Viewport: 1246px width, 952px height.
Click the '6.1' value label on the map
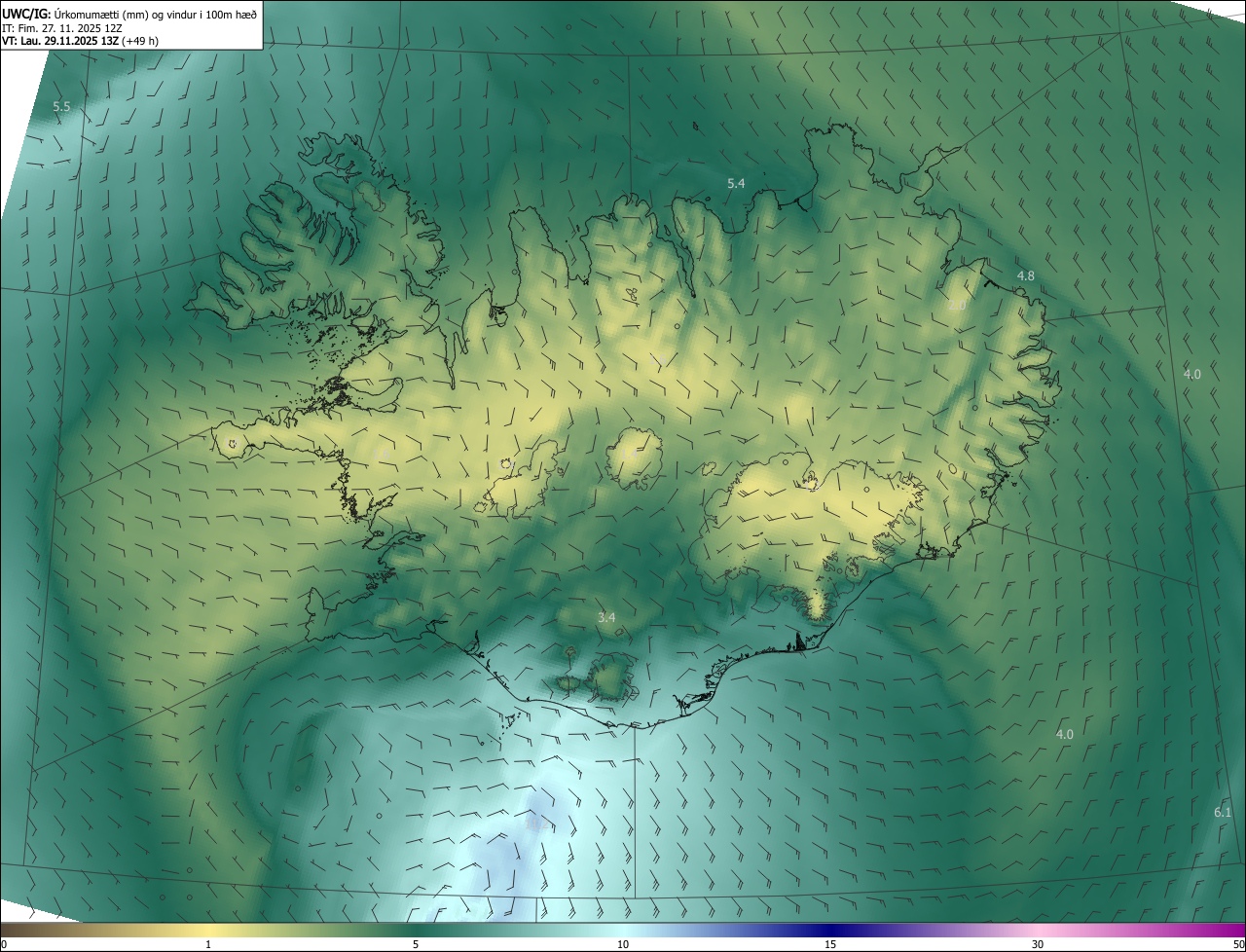[x=1223, y=812]
